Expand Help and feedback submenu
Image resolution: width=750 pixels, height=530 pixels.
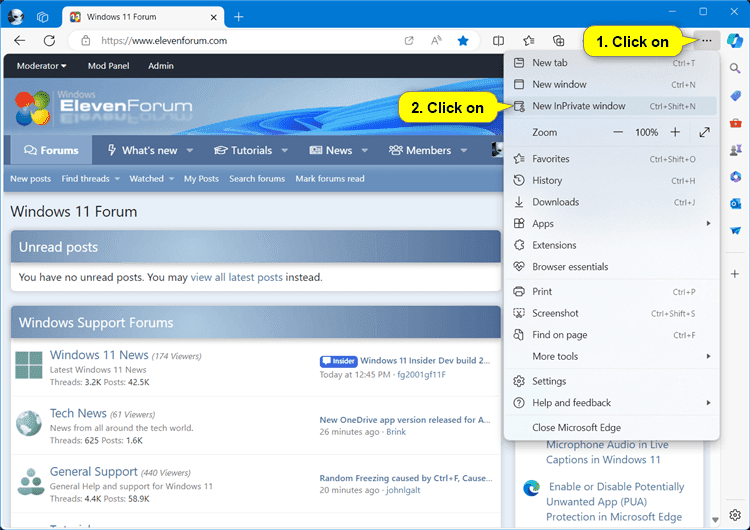click(x=611, y=403)
